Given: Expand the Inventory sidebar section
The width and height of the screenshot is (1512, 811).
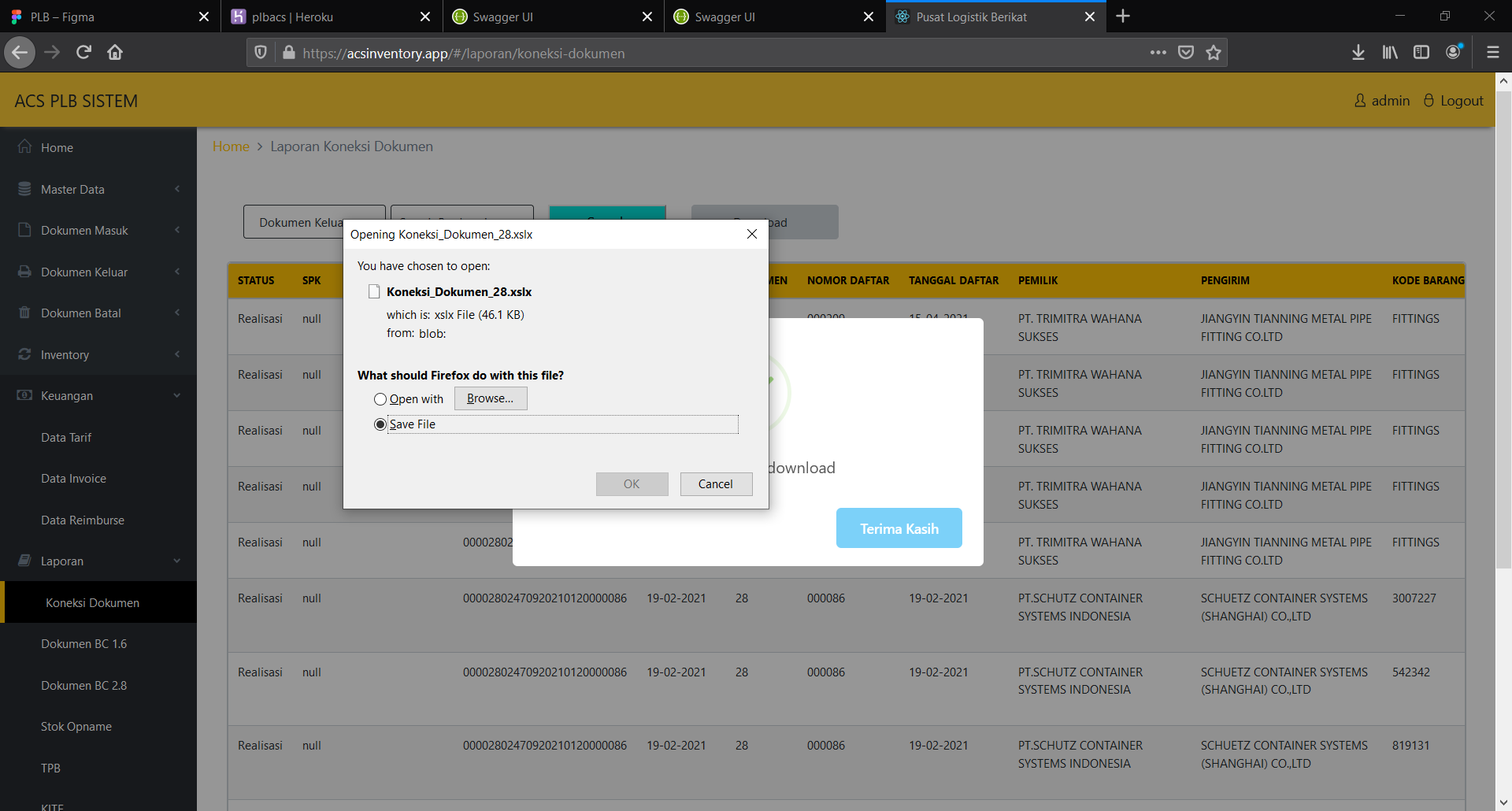Looking at the screenshot, I should point(98,354).
